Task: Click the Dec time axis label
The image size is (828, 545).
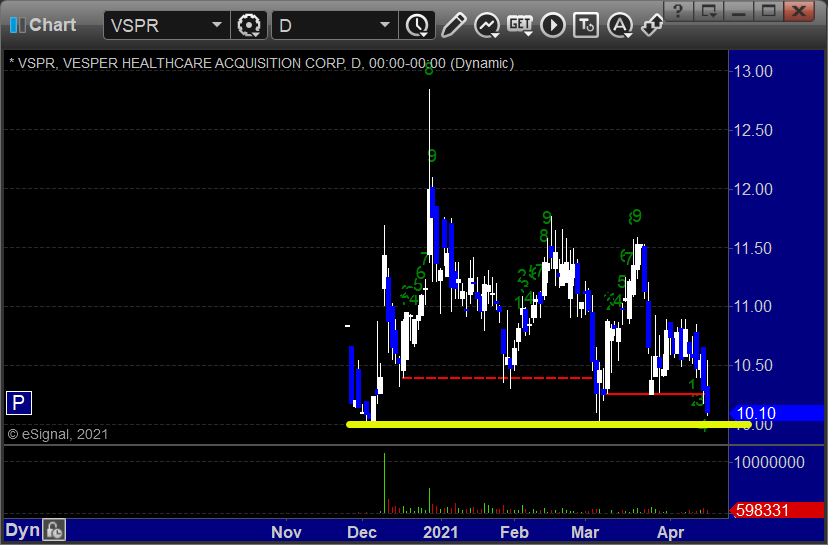Action: [362, 532]
